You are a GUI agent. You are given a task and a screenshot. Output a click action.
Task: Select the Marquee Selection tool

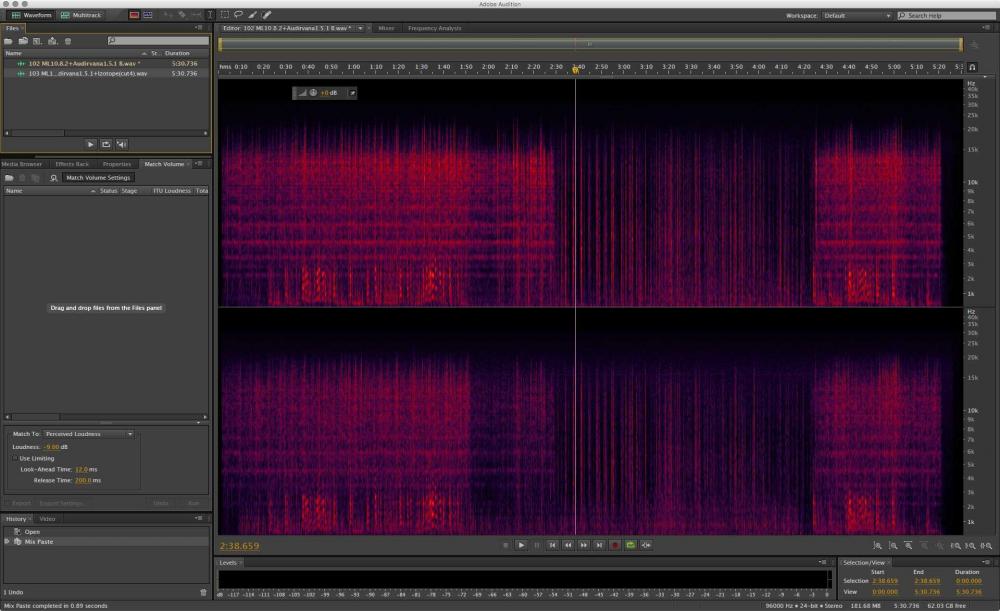[224, 15]
